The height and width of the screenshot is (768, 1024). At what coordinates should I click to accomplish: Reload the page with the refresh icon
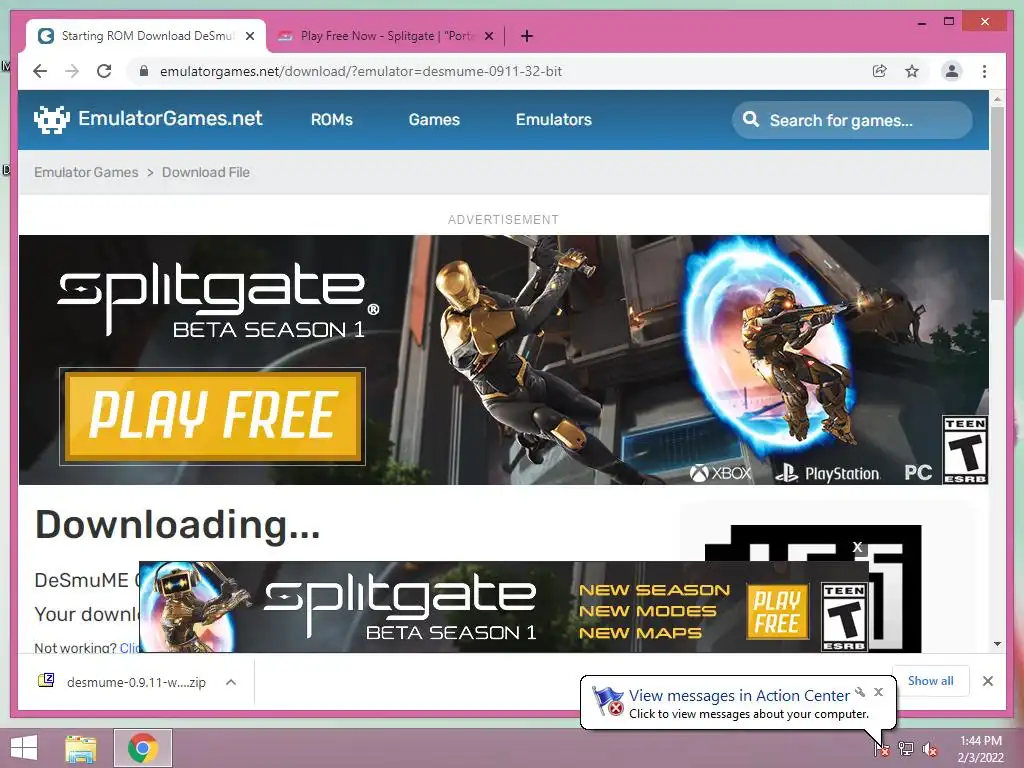click(104, 71)
